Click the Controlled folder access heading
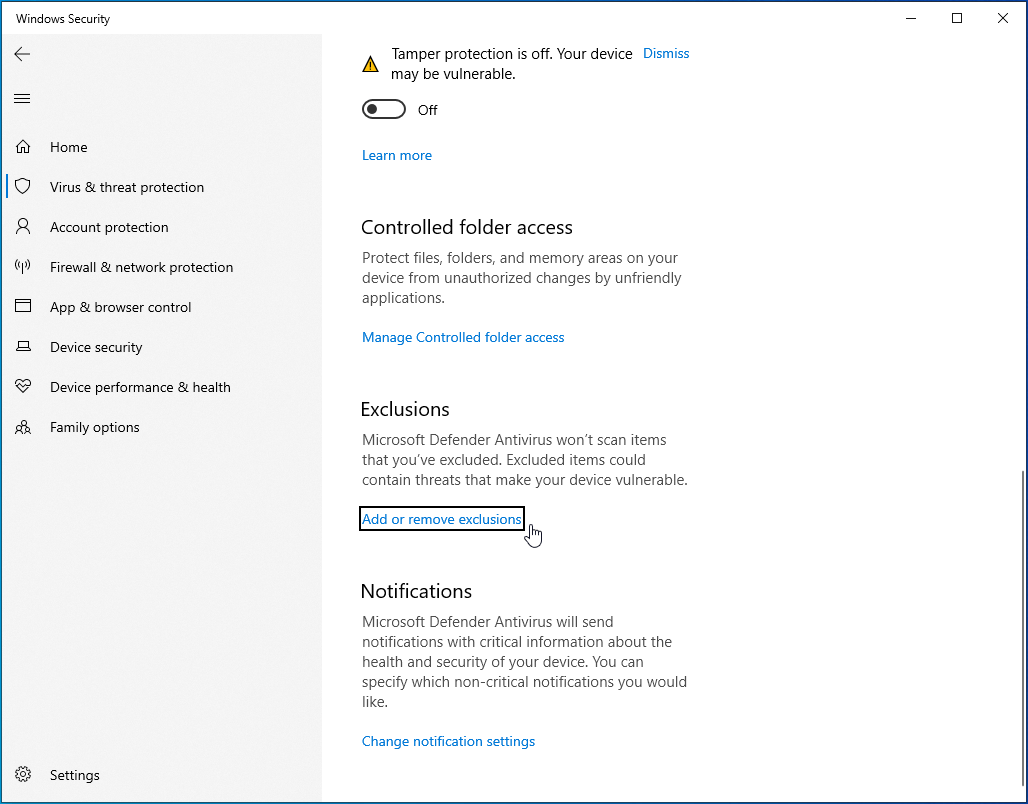1028x804 pixels. coord(467,228)
